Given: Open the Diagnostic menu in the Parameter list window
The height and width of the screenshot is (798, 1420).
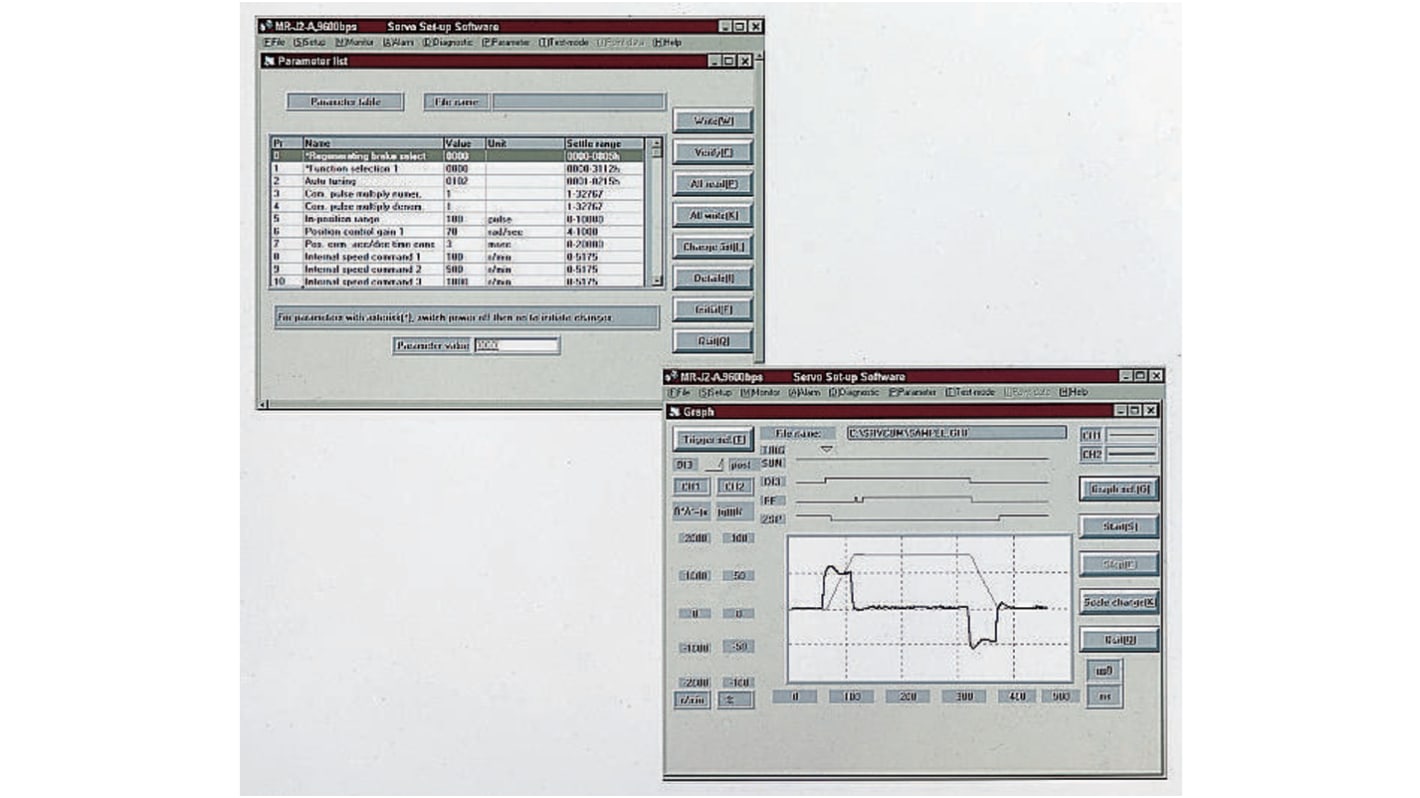Looking at the screenshot, I should [448, 43].
